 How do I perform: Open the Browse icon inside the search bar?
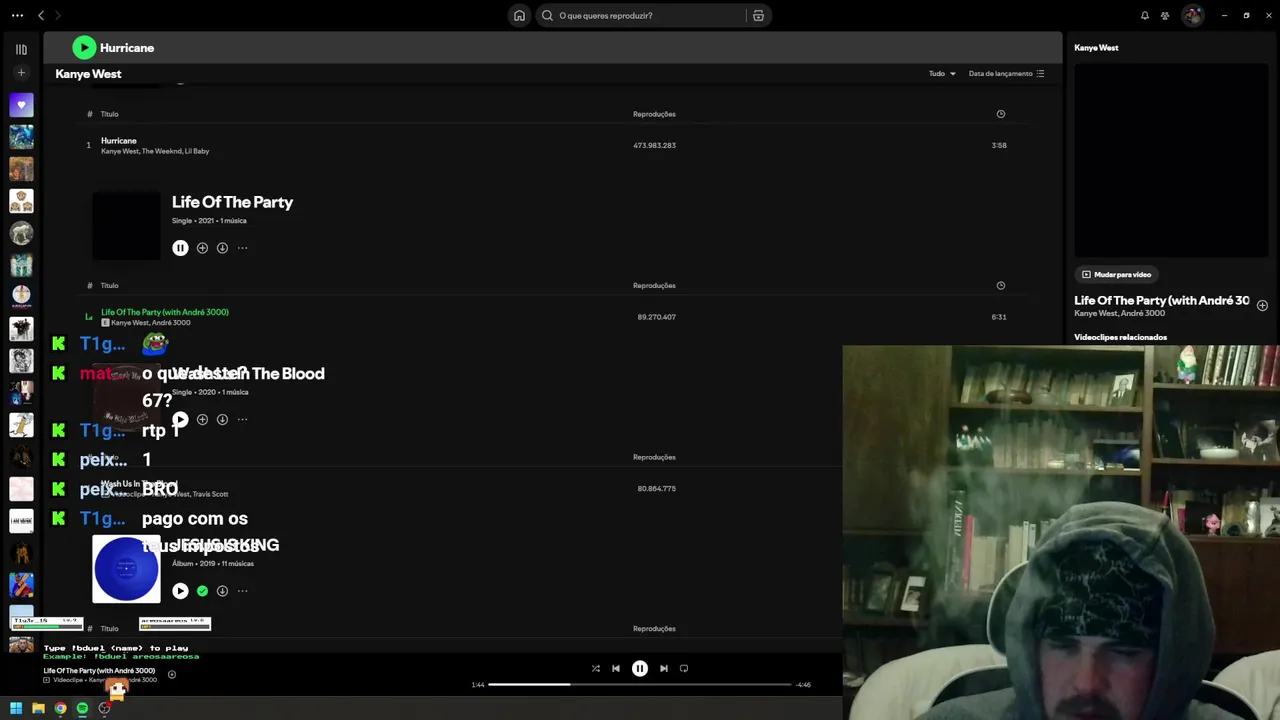(758, 15)
